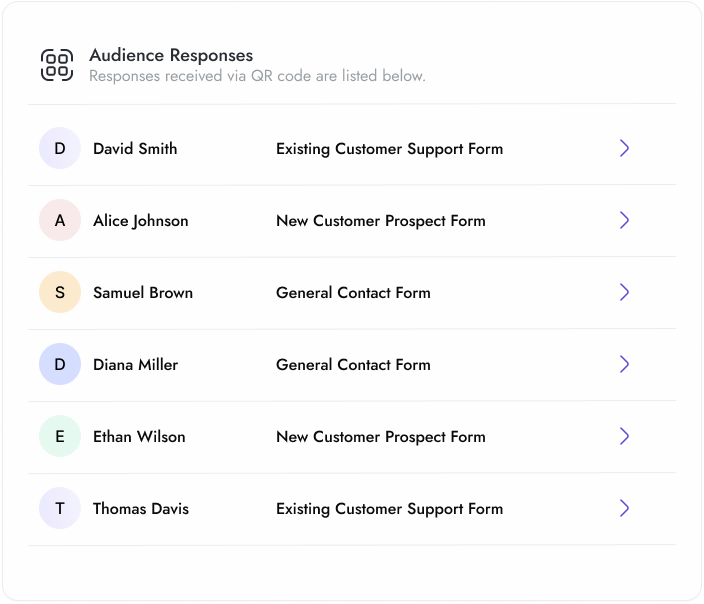Select the Diana Miller name
704x604 pixels.
(x=135, y=365)
